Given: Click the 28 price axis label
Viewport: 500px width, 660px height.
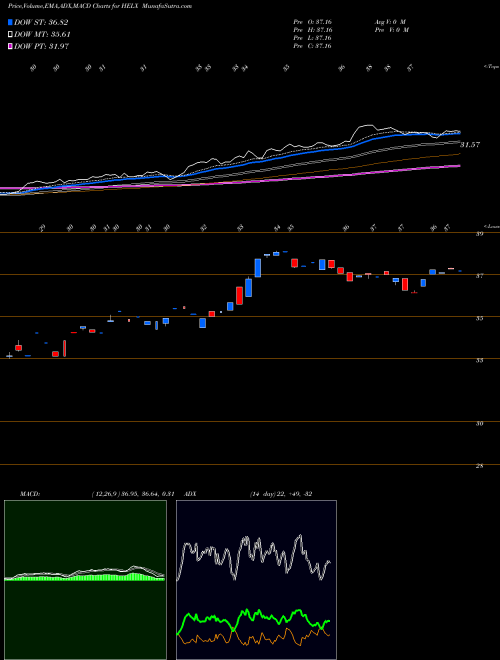Looking at the screenshot, I should coord(479,466).
